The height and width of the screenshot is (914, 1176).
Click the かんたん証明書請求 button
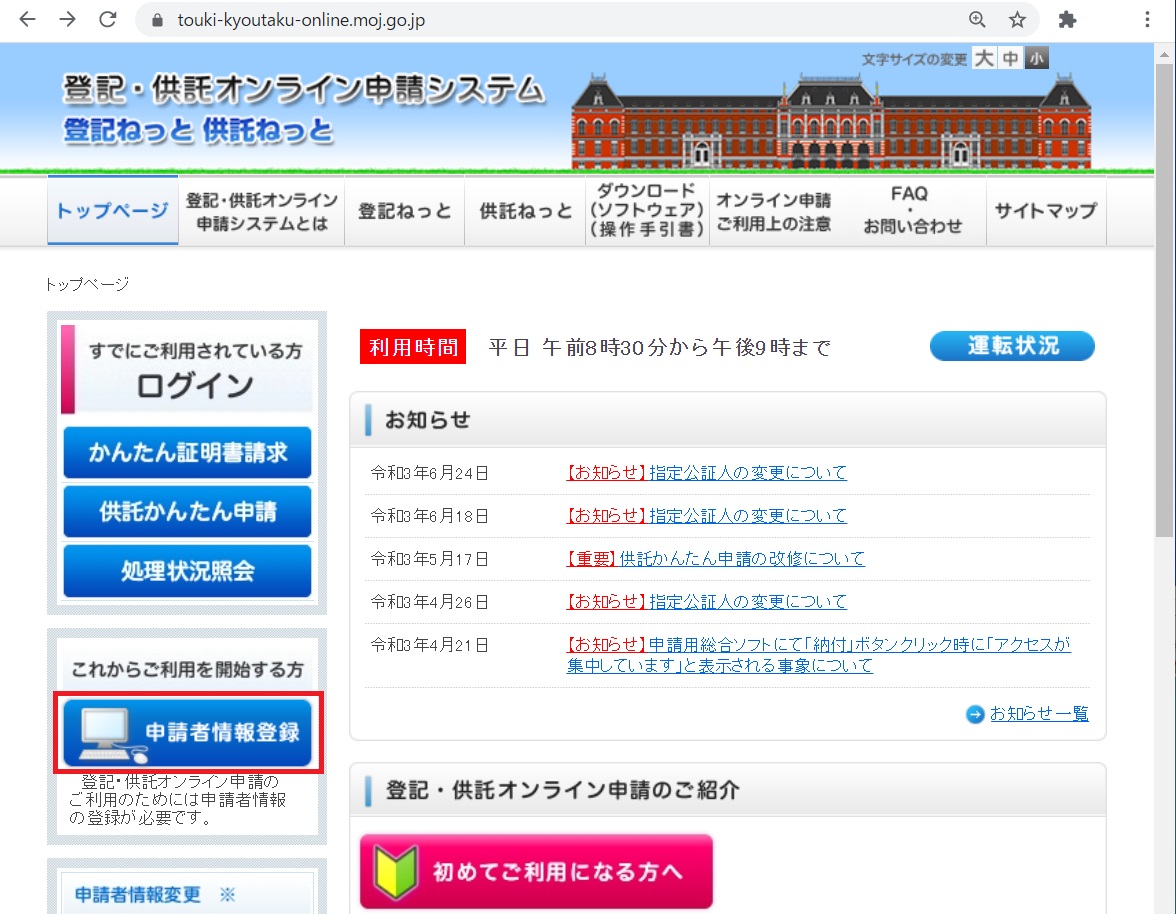(187, 453)
